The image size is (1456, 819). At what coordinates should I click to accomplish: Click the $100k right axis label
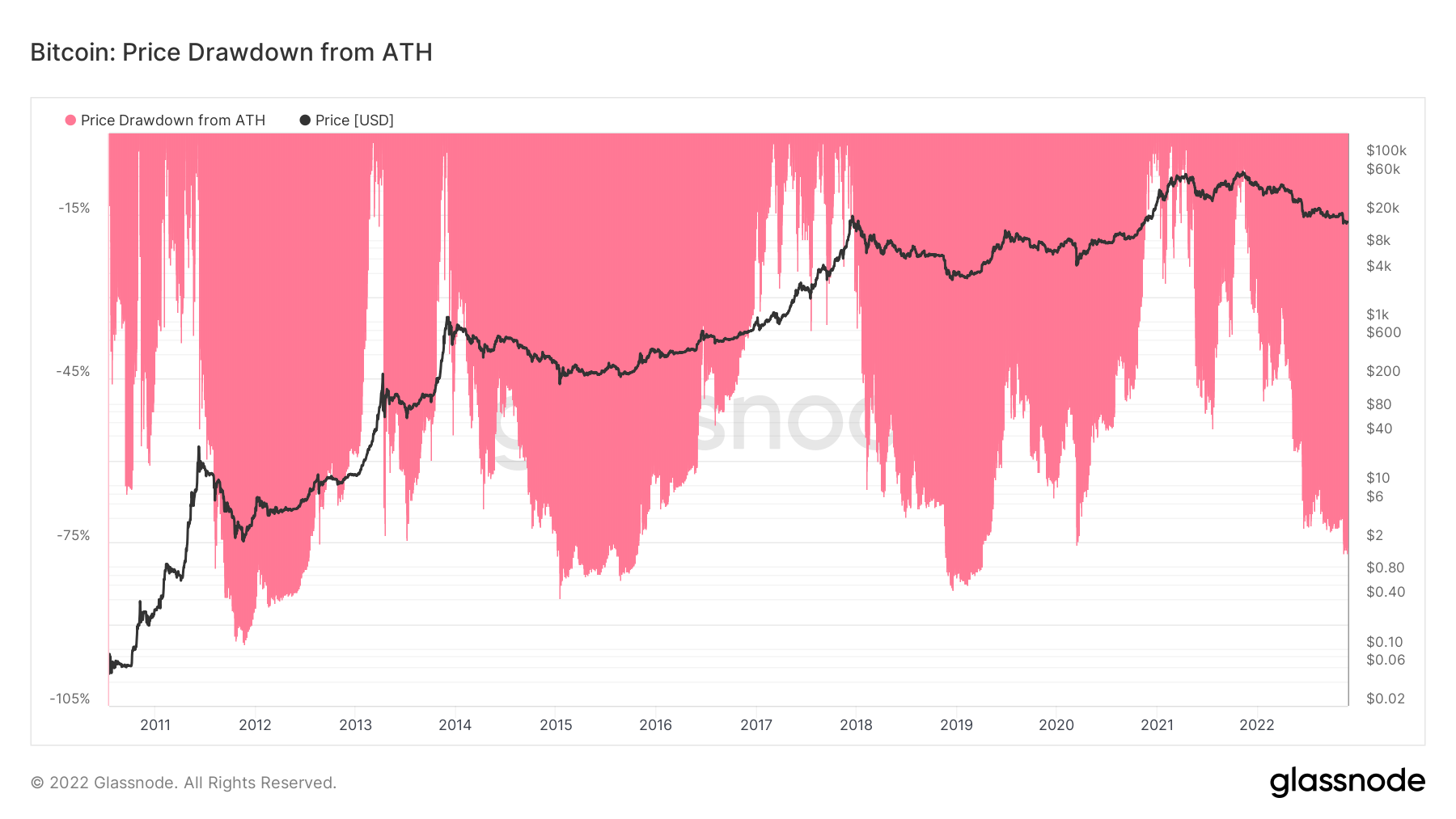tap(1386, 150)
